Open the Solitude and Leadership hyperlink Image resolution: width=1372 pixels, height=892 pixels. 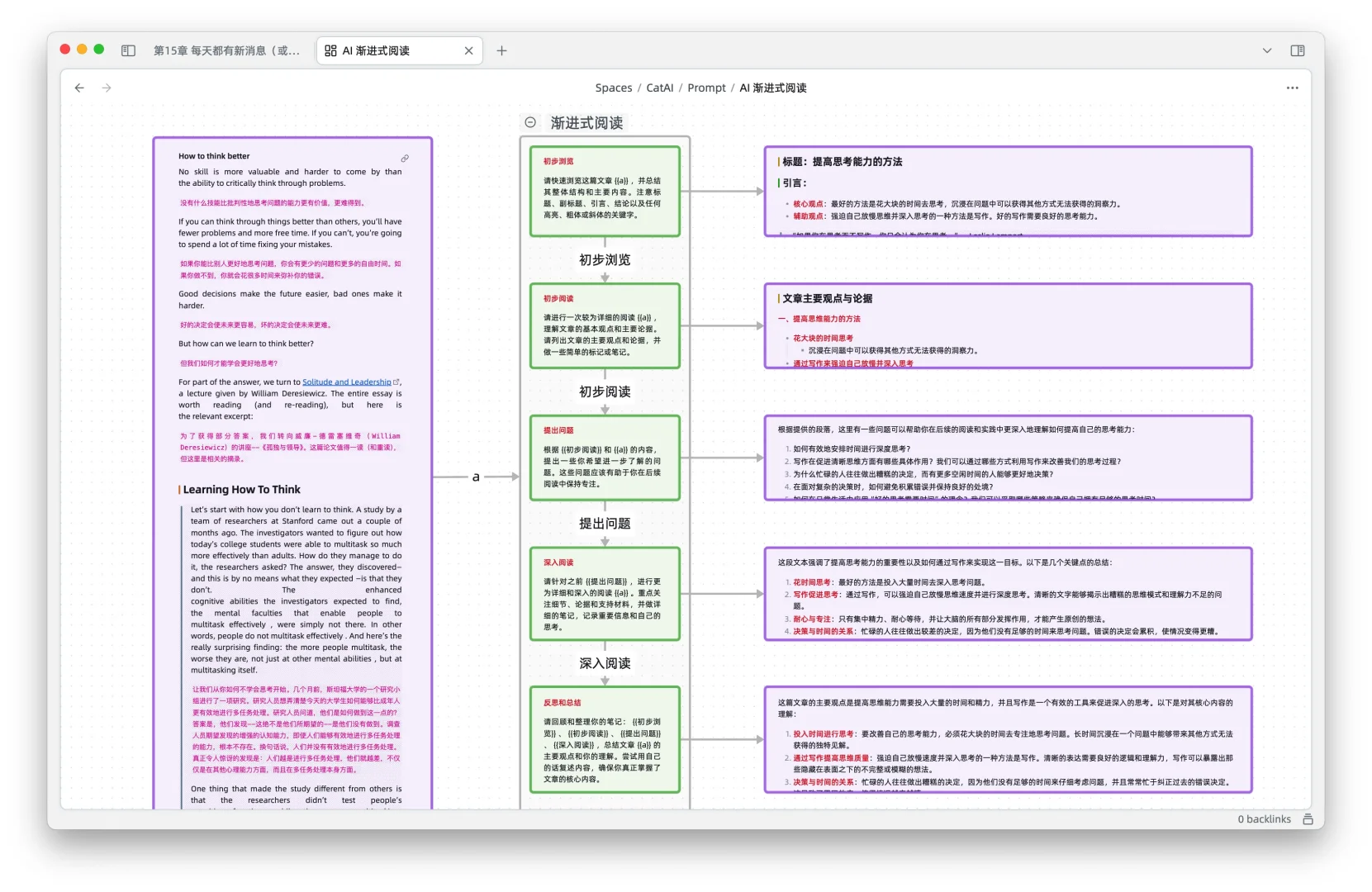(346, 382)
